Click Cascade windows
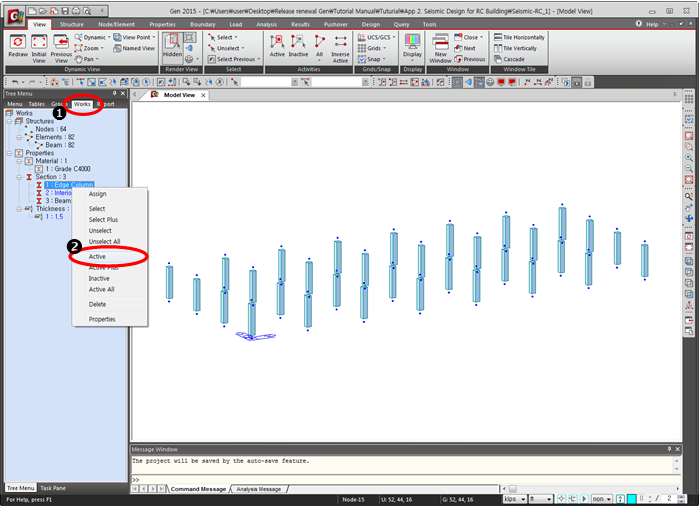The width and height of the screenshot is (700, 506). 509,59
